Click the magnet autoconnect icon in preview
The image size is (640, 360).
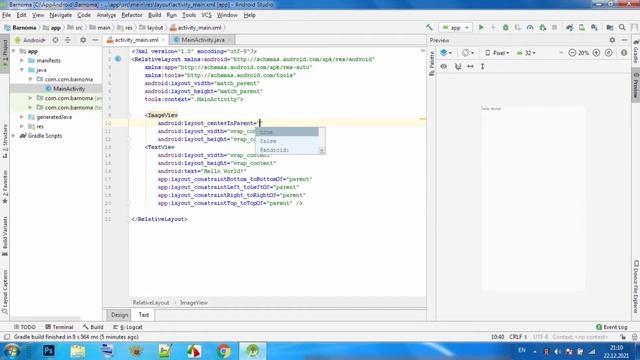pyautogui.click(x=458, y=66)
